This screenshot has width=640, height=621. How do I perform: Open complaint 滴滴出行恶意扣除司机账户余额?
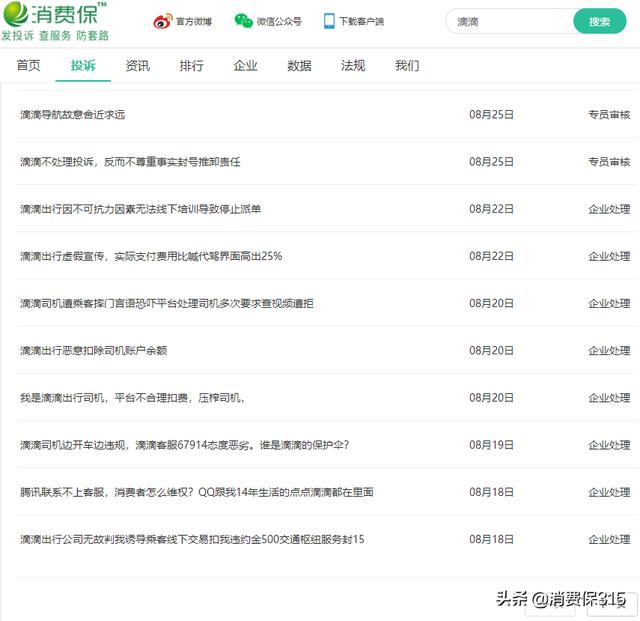point(93,350)
